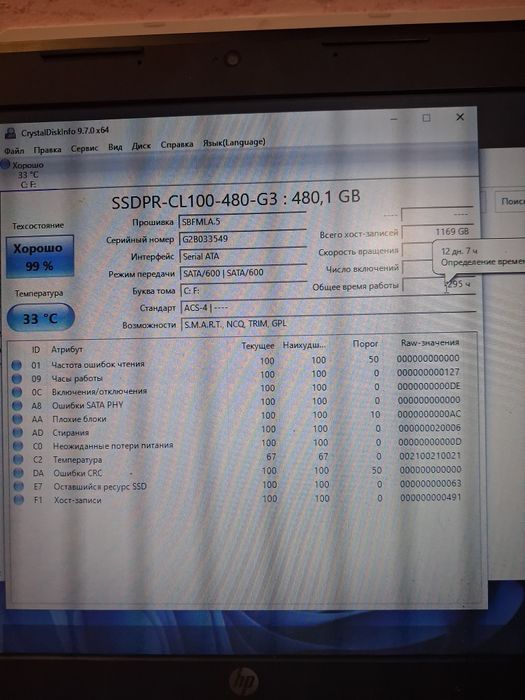Select the Оставшийся ресурс SSD row

240,486
